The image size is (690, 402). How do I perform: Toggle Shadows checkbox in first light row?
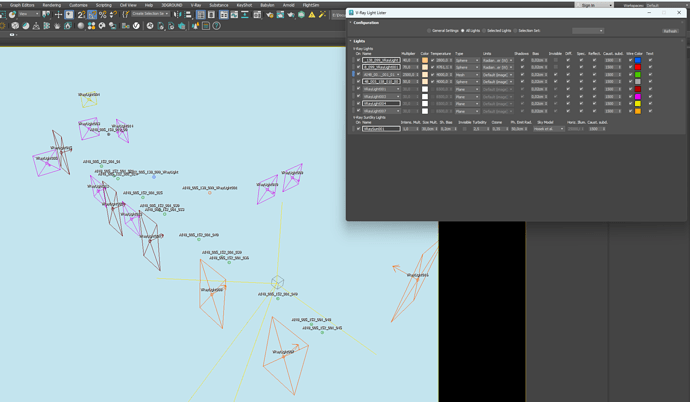click(522, 60)
